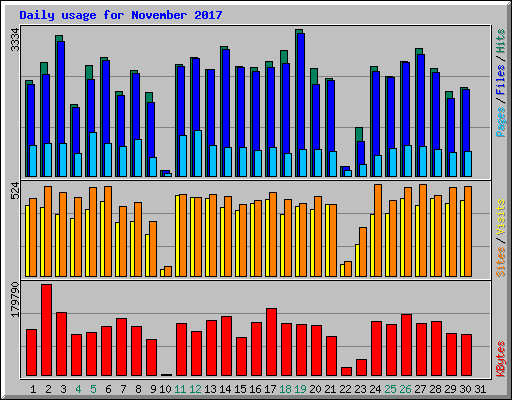The image size is (512, 400).
Task: Select the red KBytes bar for day 26
Action: pyautogui.click(x=406, y=345)
